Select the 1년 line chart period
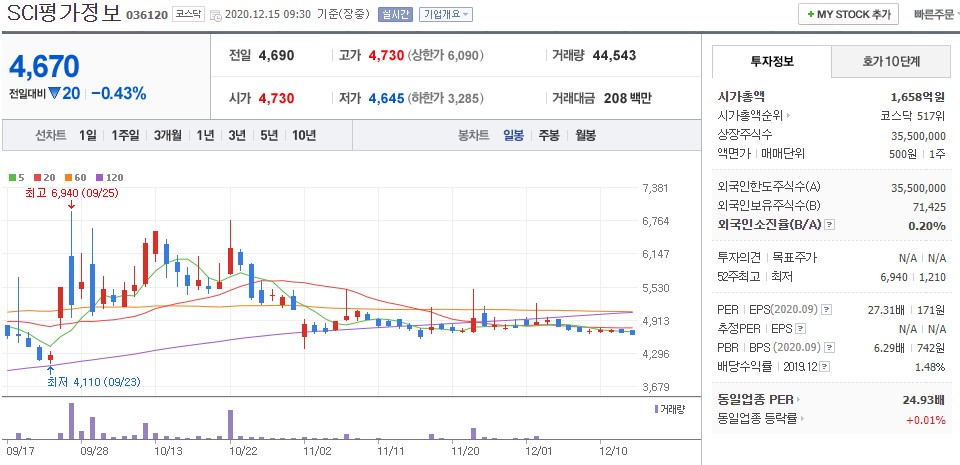The height and width of the screenshot is (465, 960). pos(205,136)
